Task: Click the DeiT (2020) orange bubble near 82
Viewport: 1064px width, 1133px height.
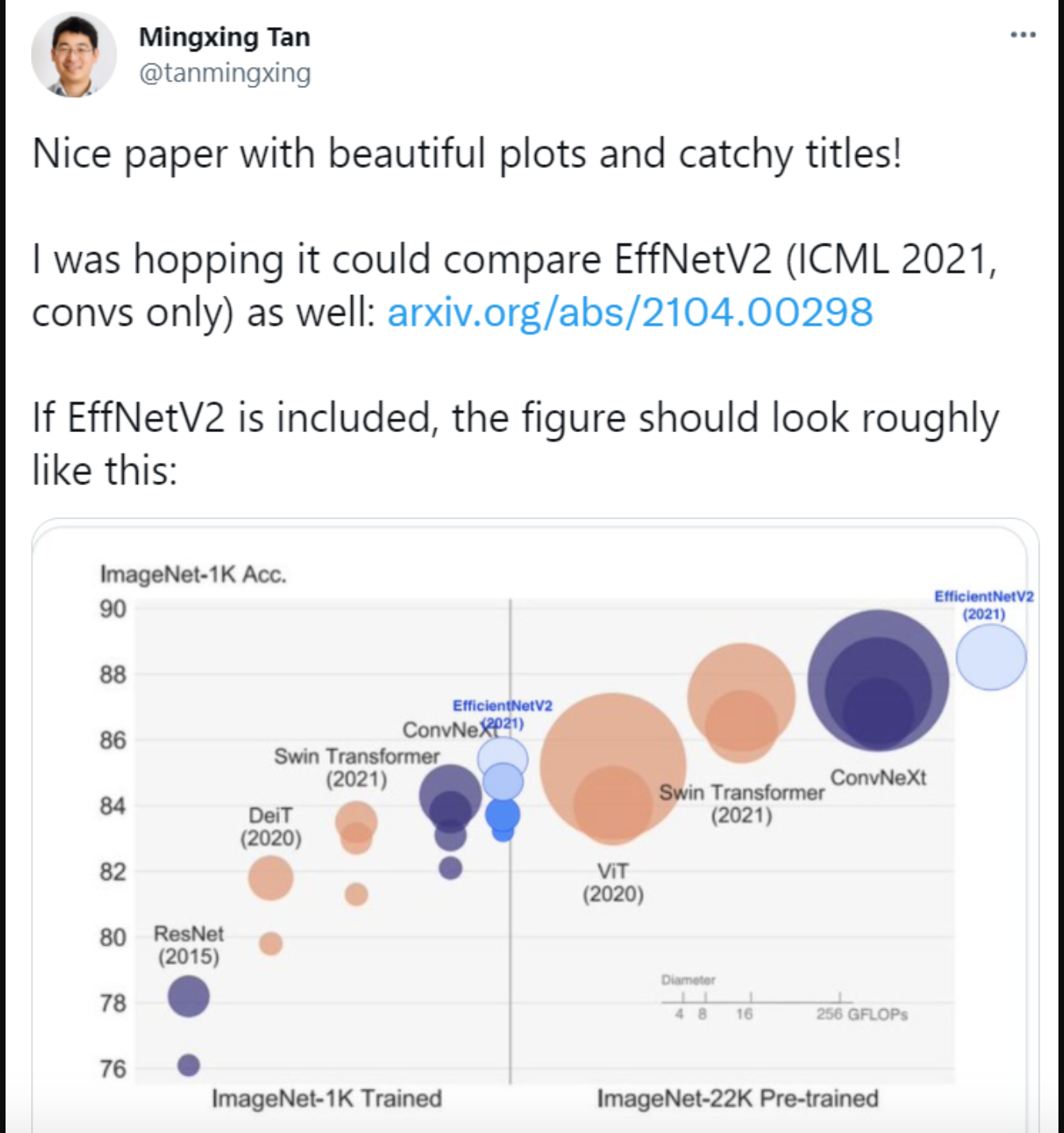Action: pyautogui.click(x=271, y=878)
